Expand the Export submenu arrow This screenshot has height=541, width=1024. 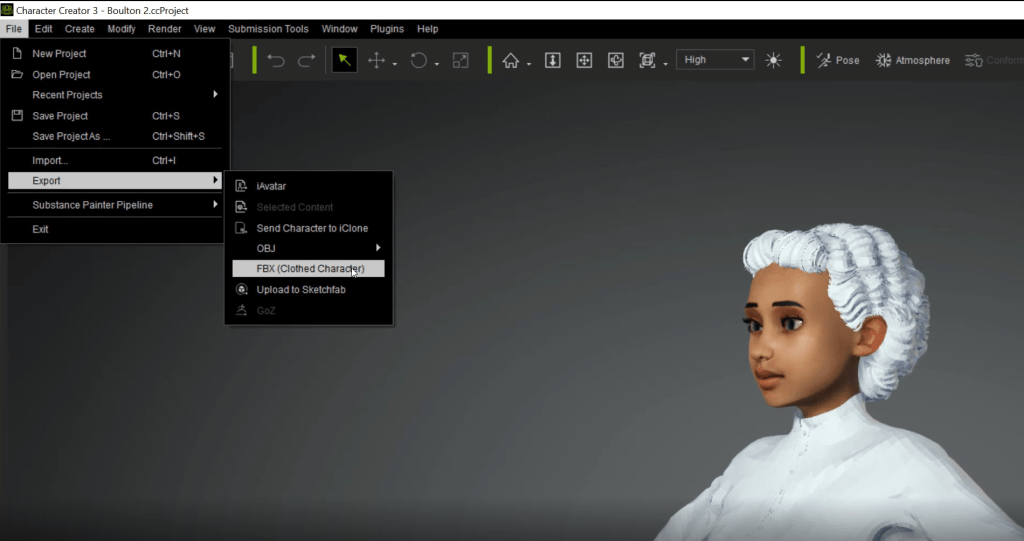215,180
